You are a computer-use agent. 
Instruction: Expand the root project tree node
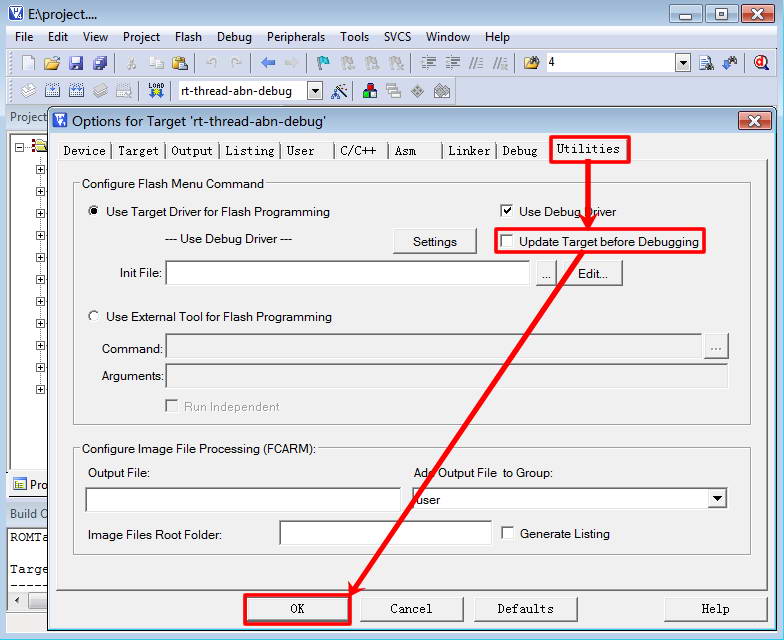coord(20,146)
